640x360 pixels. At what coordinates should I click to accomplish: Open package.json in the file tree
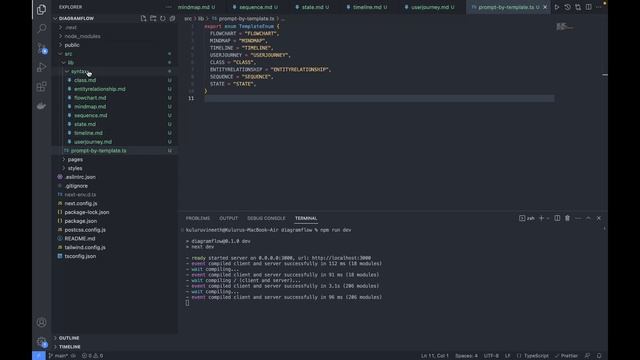click(x=80, y=221)
